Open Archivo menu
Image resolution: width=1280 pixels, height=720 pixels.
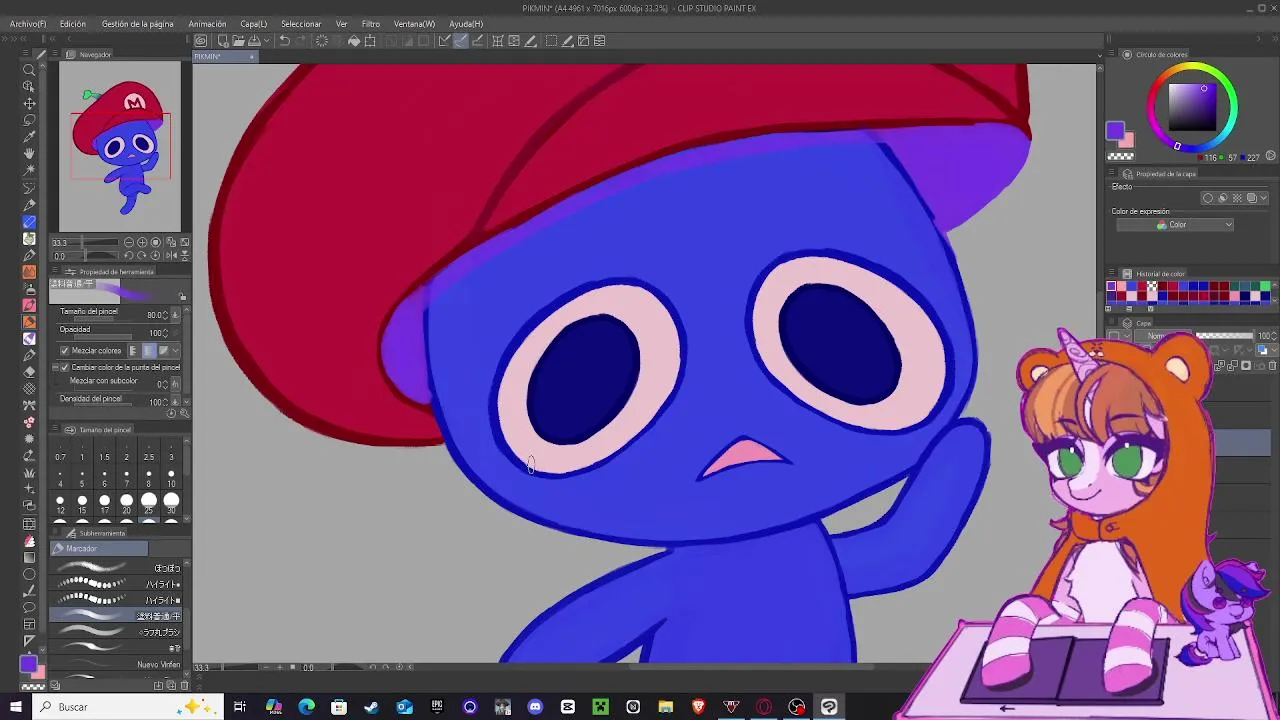tap(28, 23)
